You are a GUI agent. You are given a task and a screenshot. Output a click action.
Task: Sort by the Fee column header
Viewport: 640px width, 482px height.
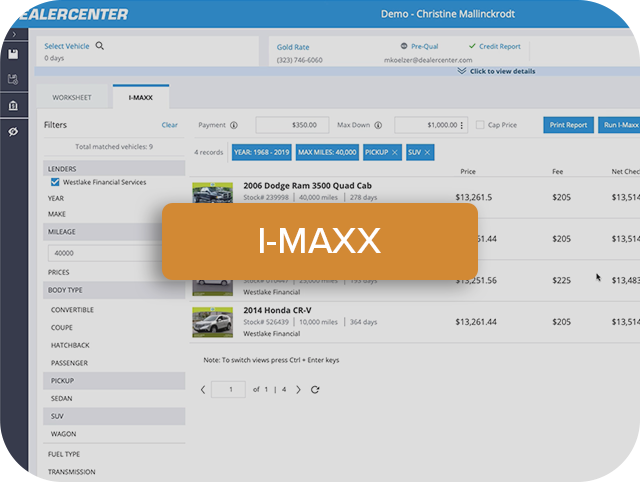point(558,171)
